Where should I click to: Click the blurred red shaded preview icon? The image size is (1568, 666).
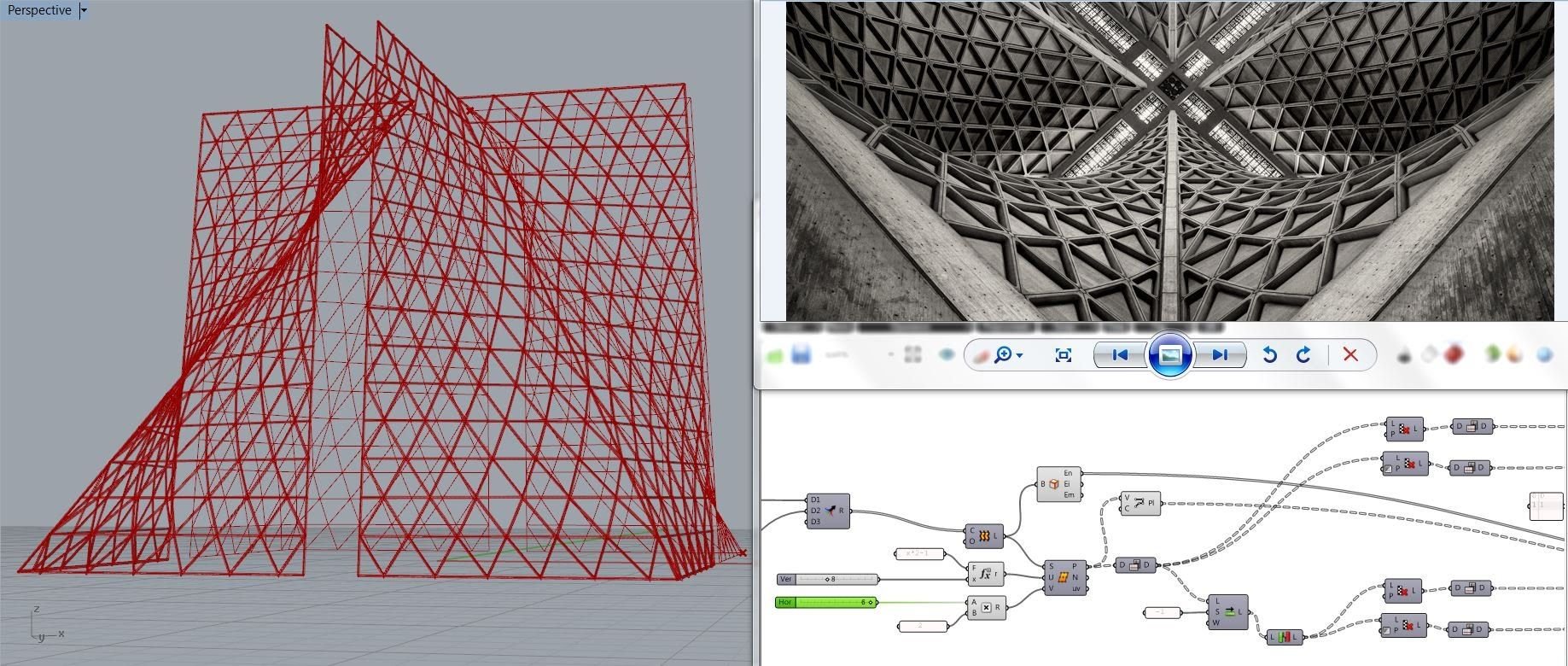tap(1454, 353)
